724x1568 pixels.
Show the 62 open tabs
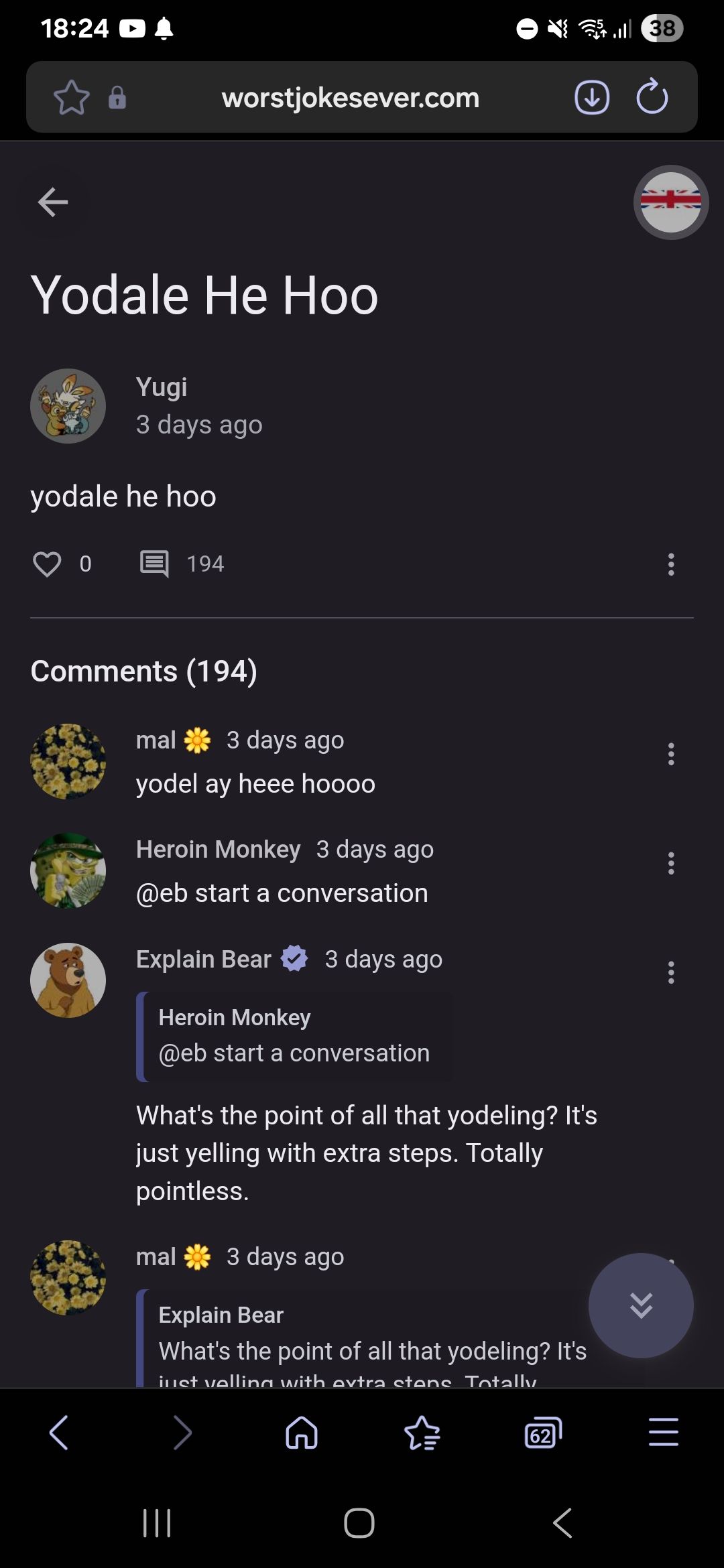(x=543, y=1433)
